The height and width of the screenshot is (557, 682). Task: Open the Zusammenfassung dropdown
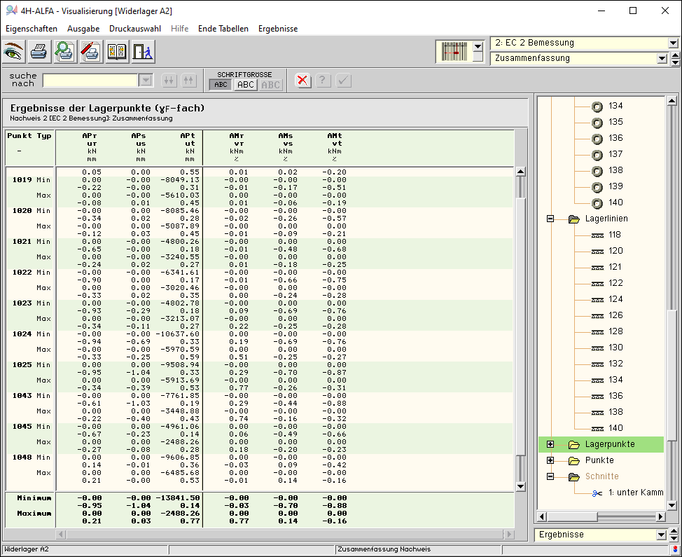pyautogui.click(x=661, y=59)
